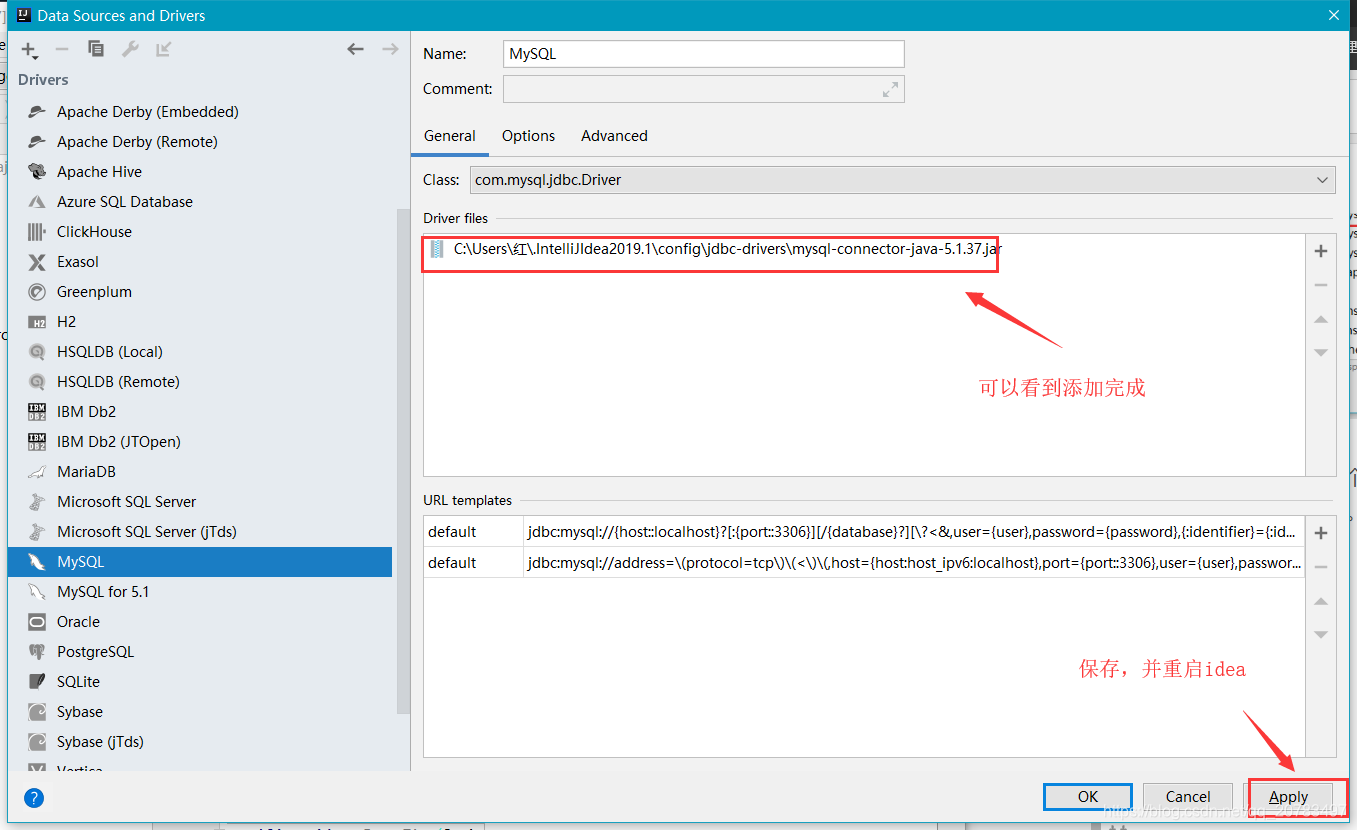Go forward with the right arrow icon
1357x830 pixels.
[x=390, y=49]
